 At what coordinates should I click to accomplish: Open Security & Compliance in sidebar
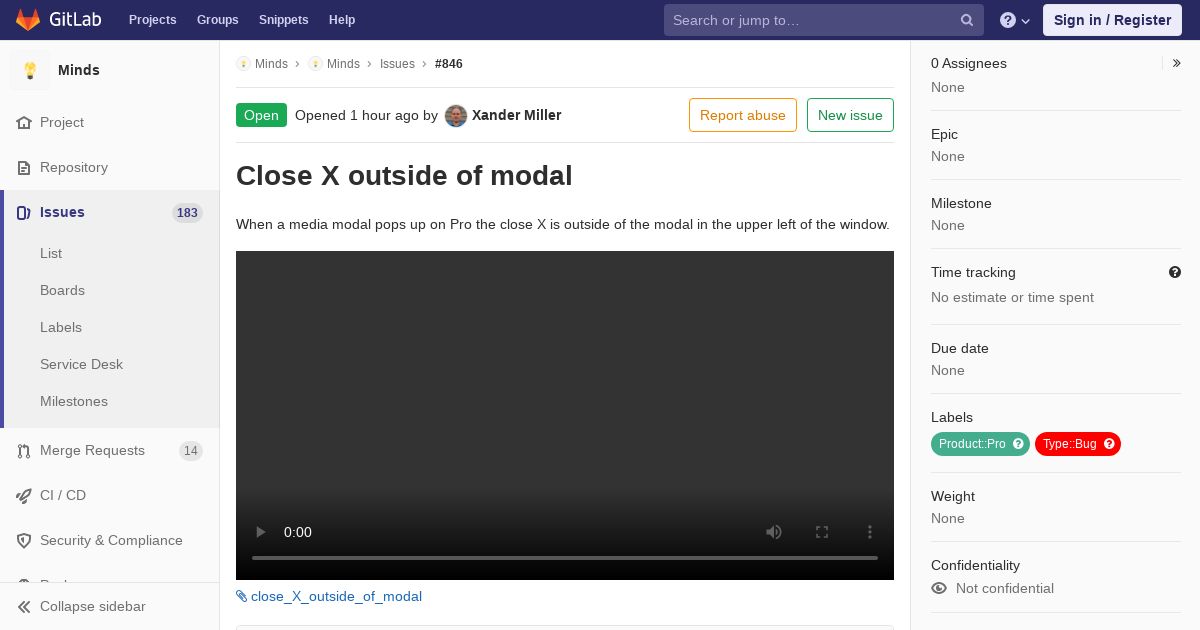point(110,540)
